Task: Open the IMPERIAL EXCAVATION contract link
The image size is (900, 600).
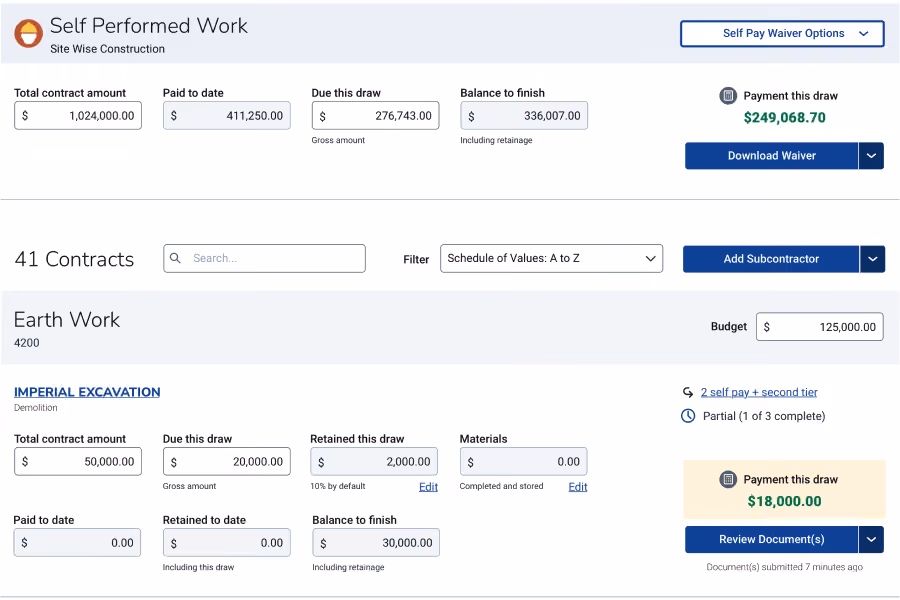Action: tap(87, 392)
